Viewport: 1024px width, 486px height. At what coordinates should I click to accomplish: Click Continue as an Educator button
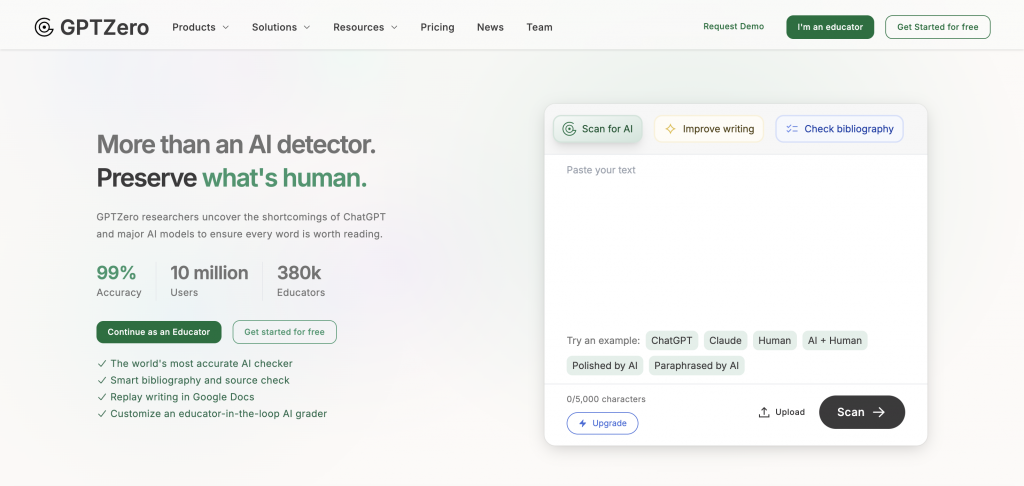pyautogui.click(x=159, y=332)
